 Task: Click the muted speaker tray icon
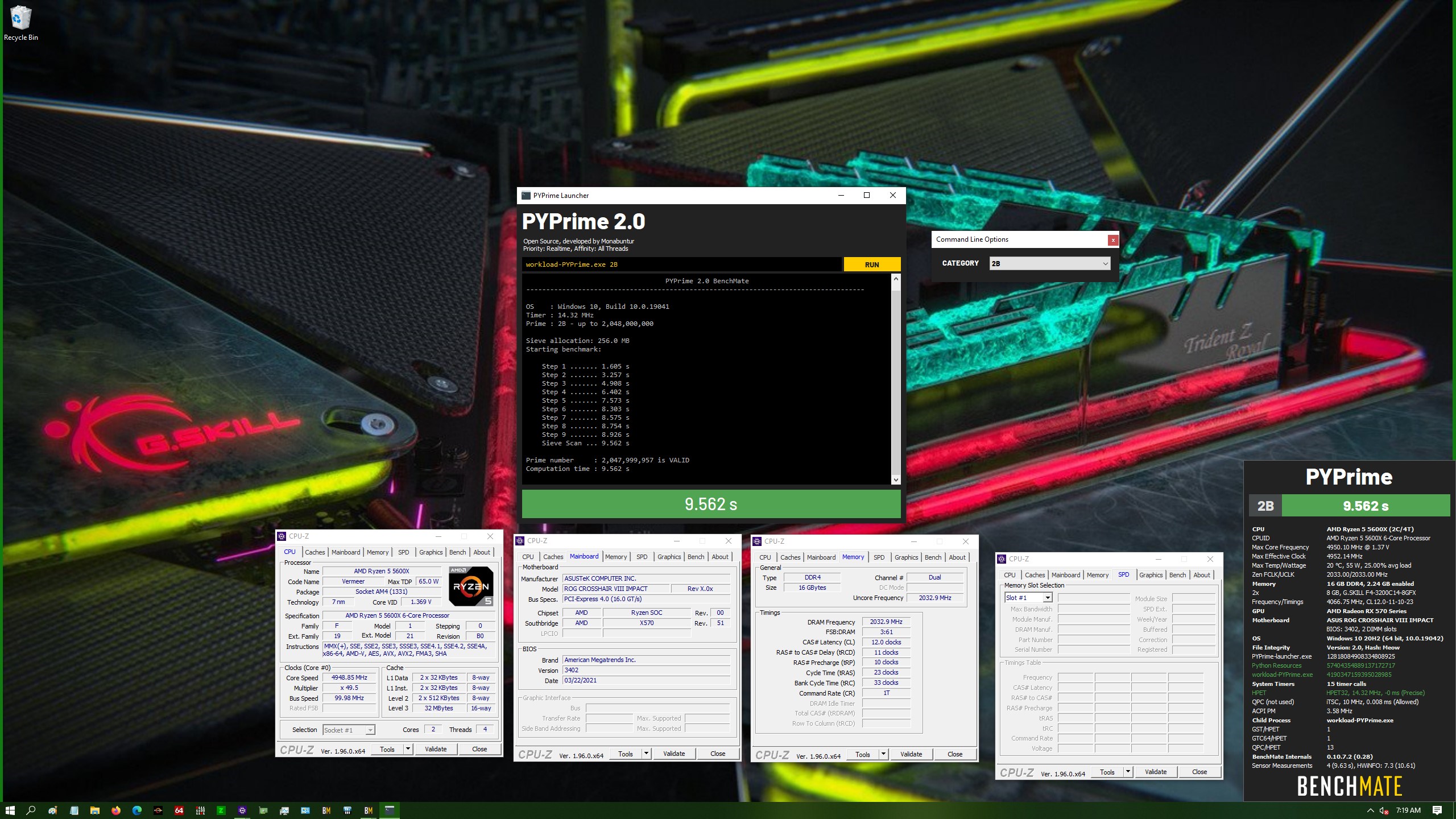point(1384,810)
